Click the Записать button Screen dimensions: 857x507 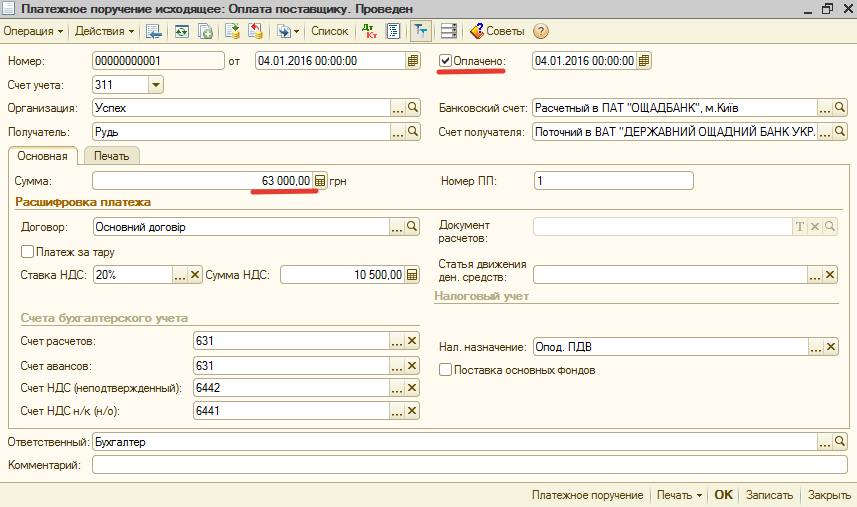pyautogui.click(x=769, y=495)
